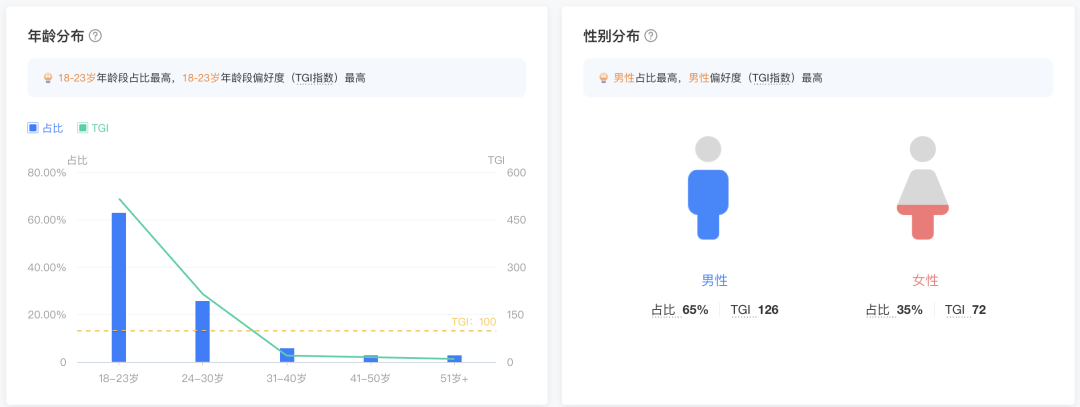Click the 51岁+ axis label
Viewport: 1080px width, 407px height.
(x=454, y=379)
